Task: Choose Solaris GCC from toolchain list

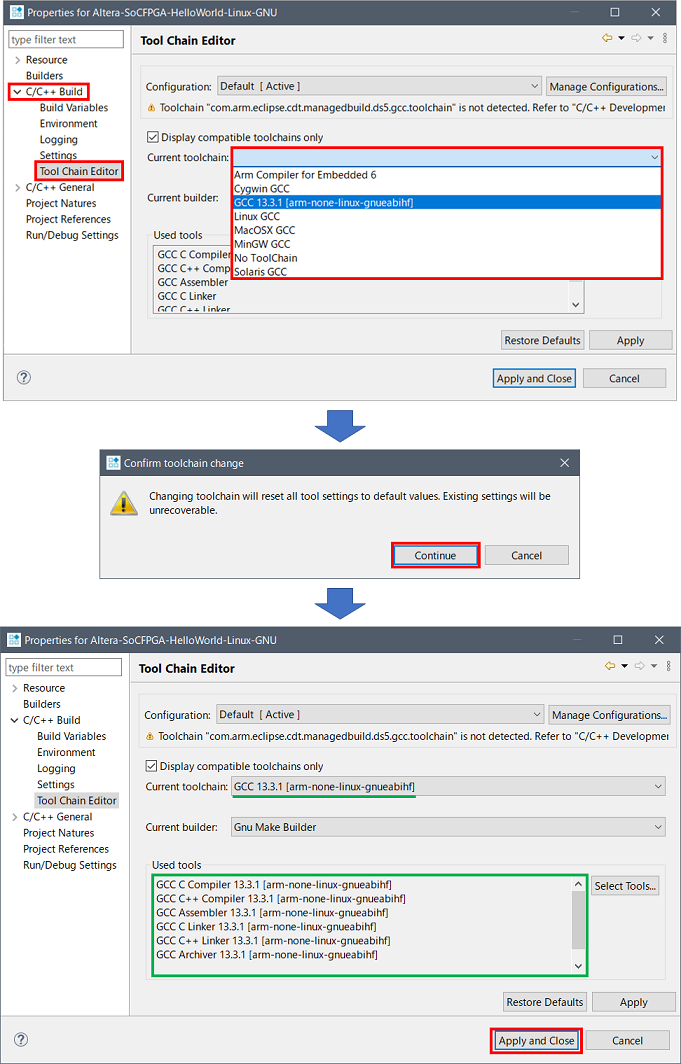Action: (x=446, y=271)
